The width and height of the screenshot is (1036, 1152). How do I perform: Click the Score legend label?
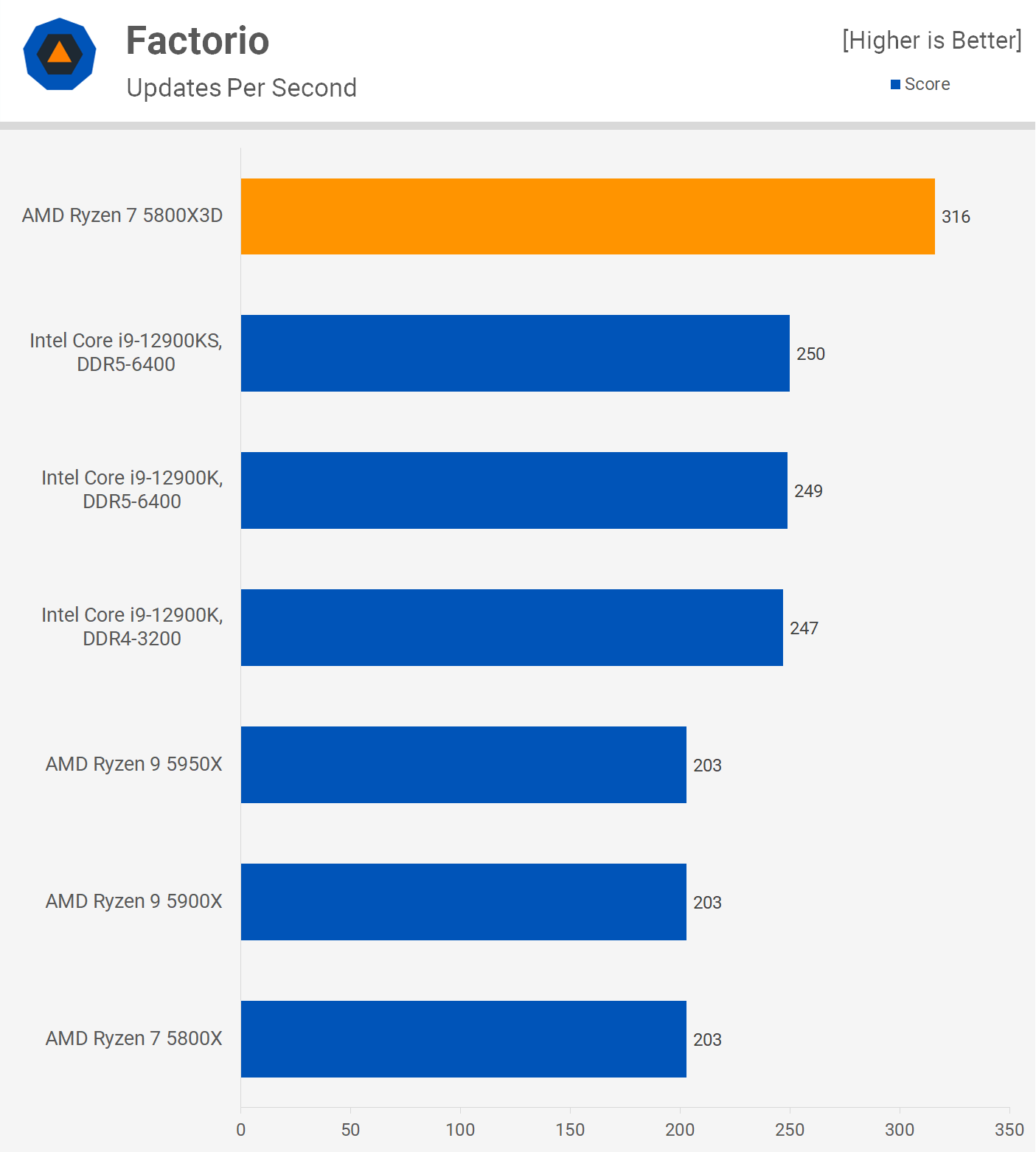[x=927, y=84]
